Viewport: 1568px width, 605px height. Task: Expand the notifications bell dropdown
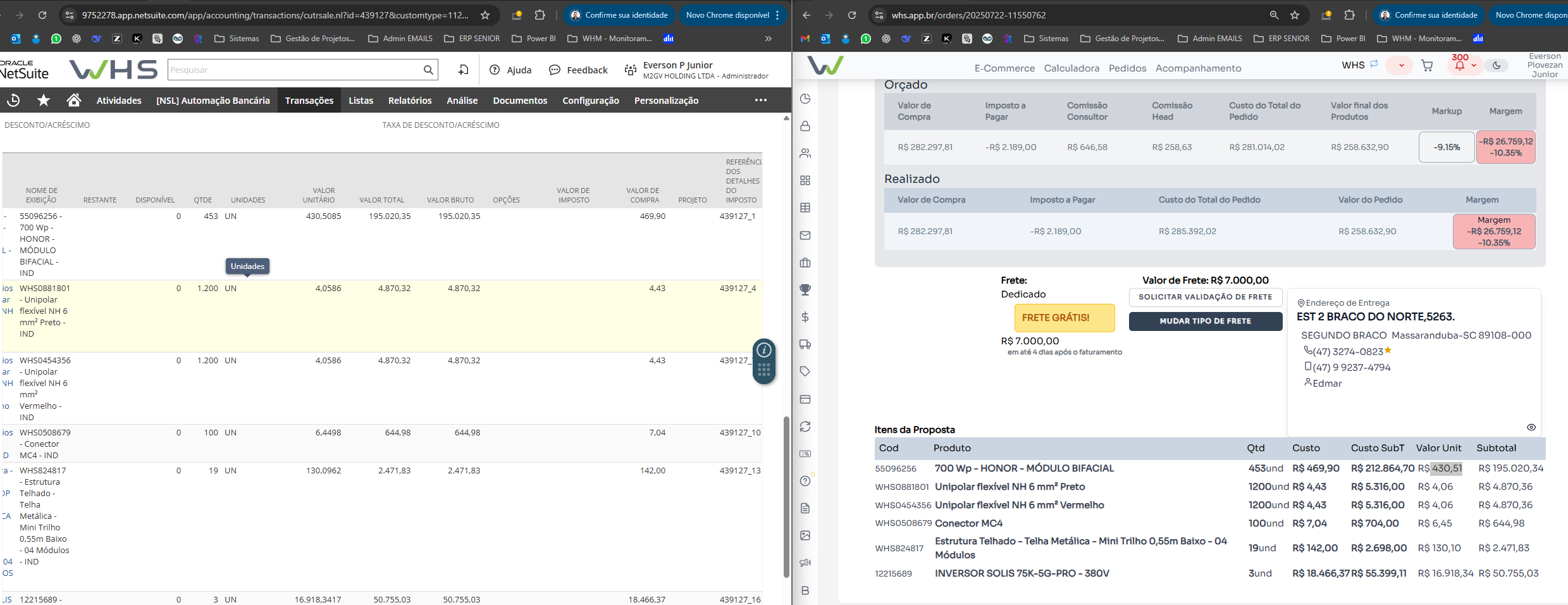click(1474, 66)
